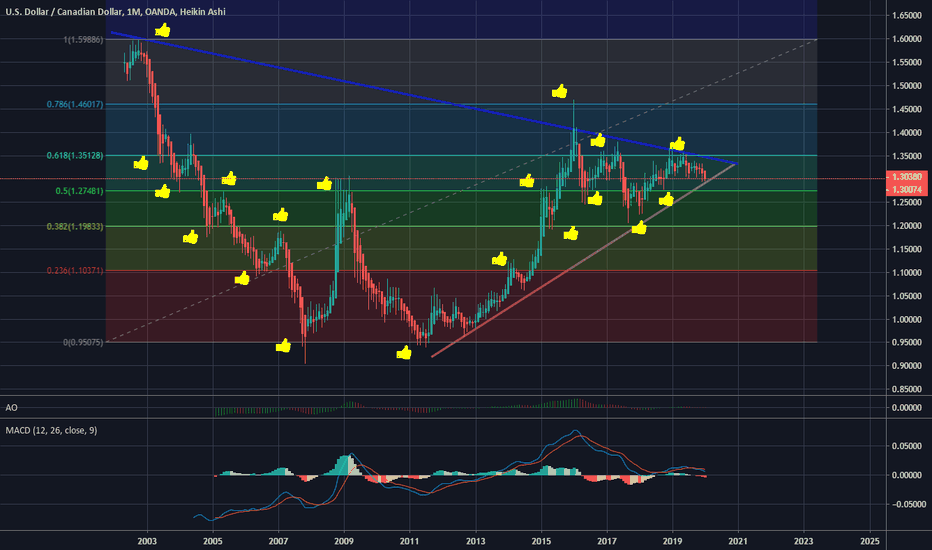932x550 pixels.
Task: Click the AO indicator label
Action: pos(11,408)
